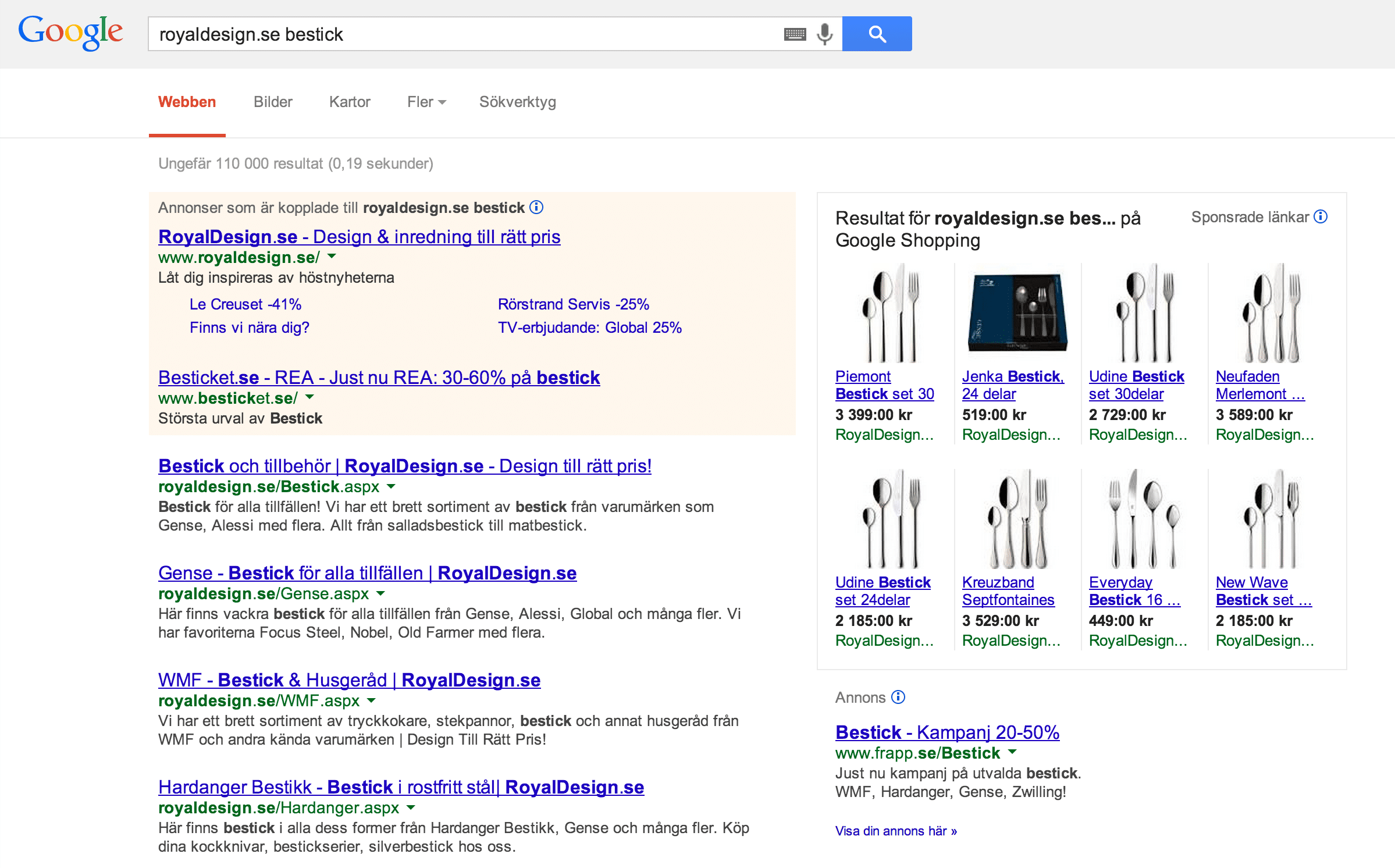Image resolution: width=1395 pixels, height=868 pixels.
Task: Click 'Ungefär 110 000 resultat' stats text
Action: 296,163
